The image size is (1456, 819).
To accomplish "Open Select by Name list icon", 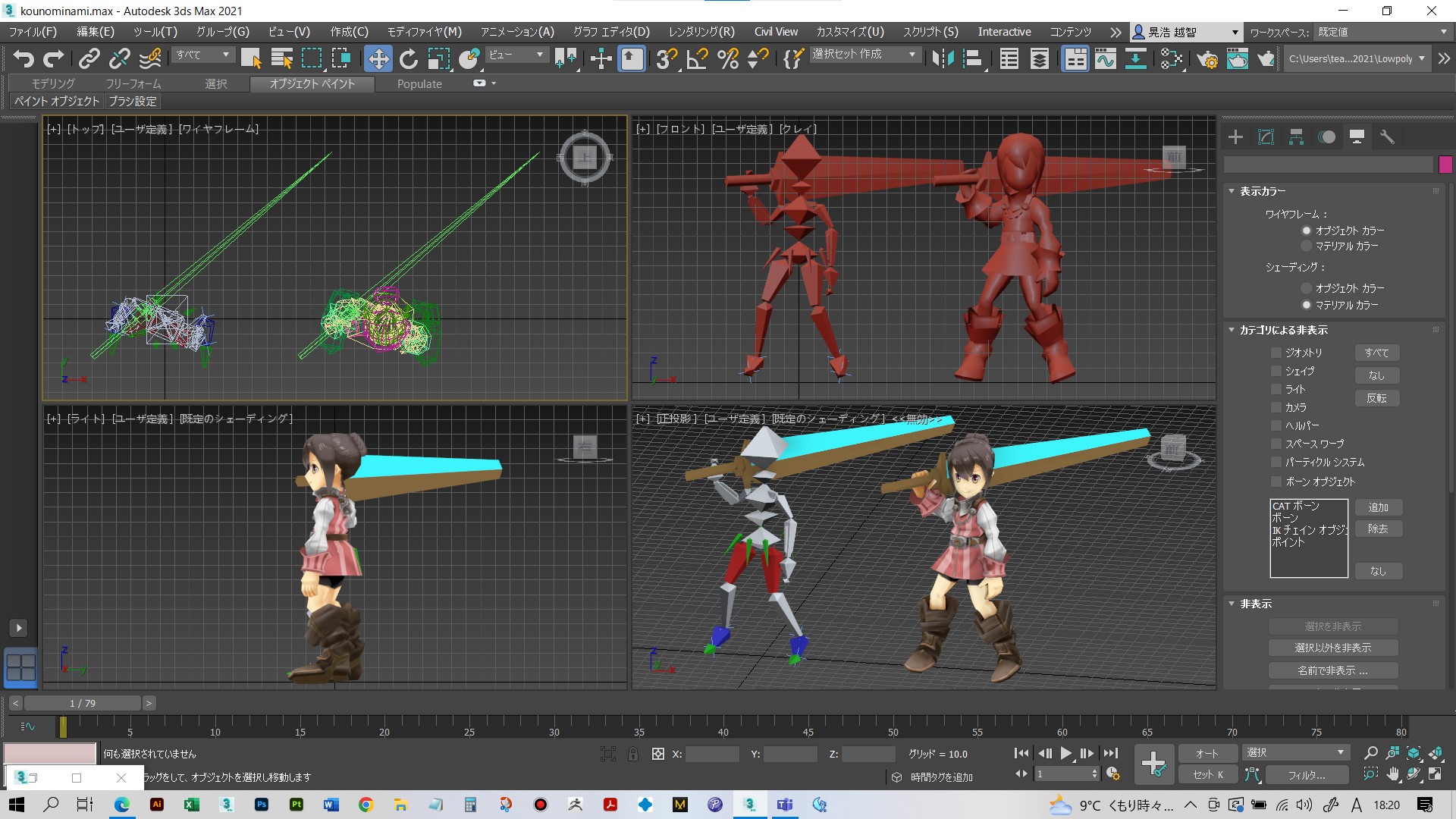I will pyautogui.click(x=281, y=58).
